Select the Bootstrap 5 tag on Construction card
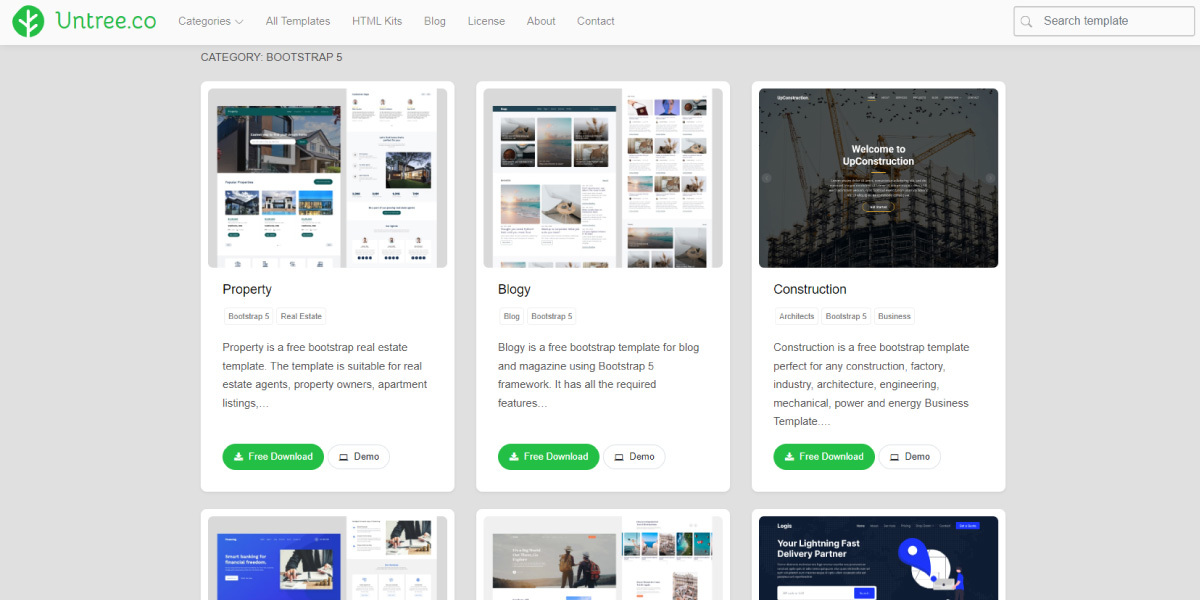 tap(846, 316)
